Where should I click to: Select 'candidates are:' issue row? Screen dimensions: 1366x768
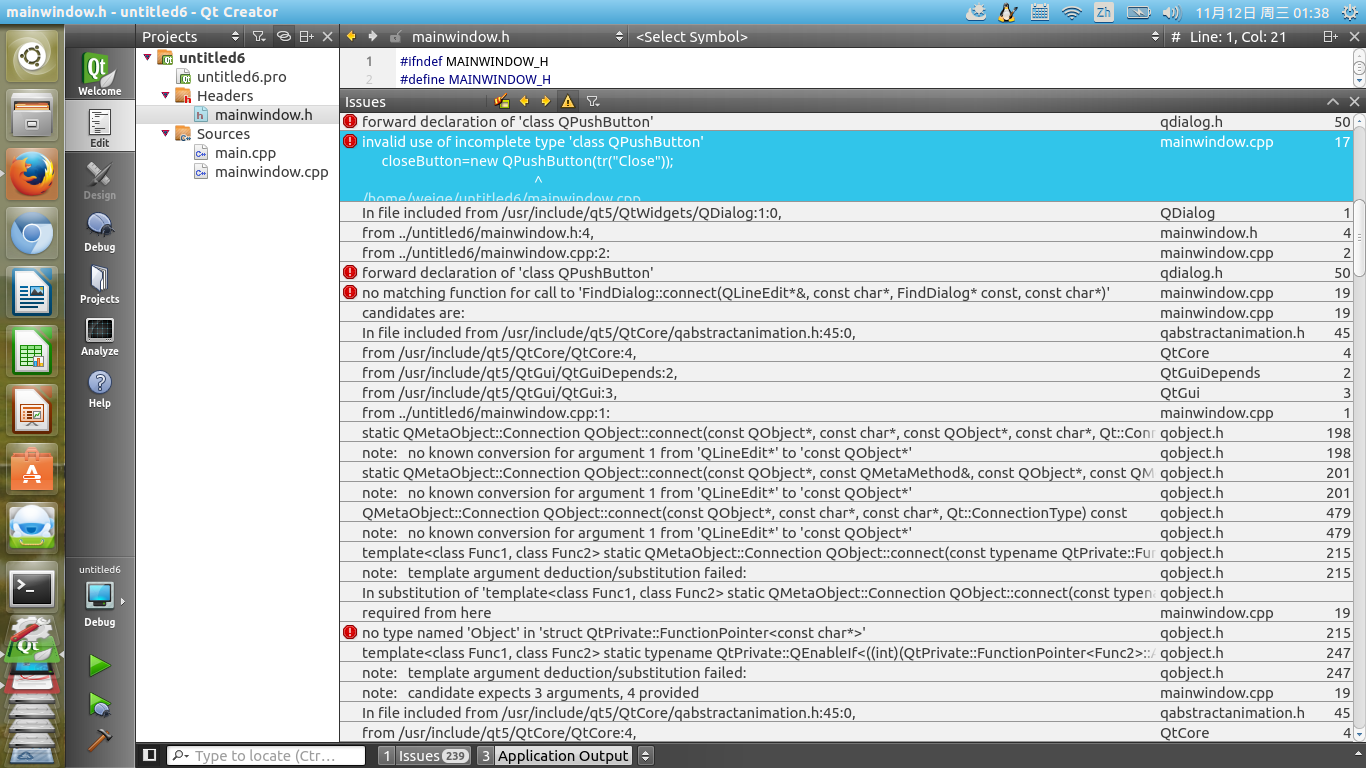(847, 313)
